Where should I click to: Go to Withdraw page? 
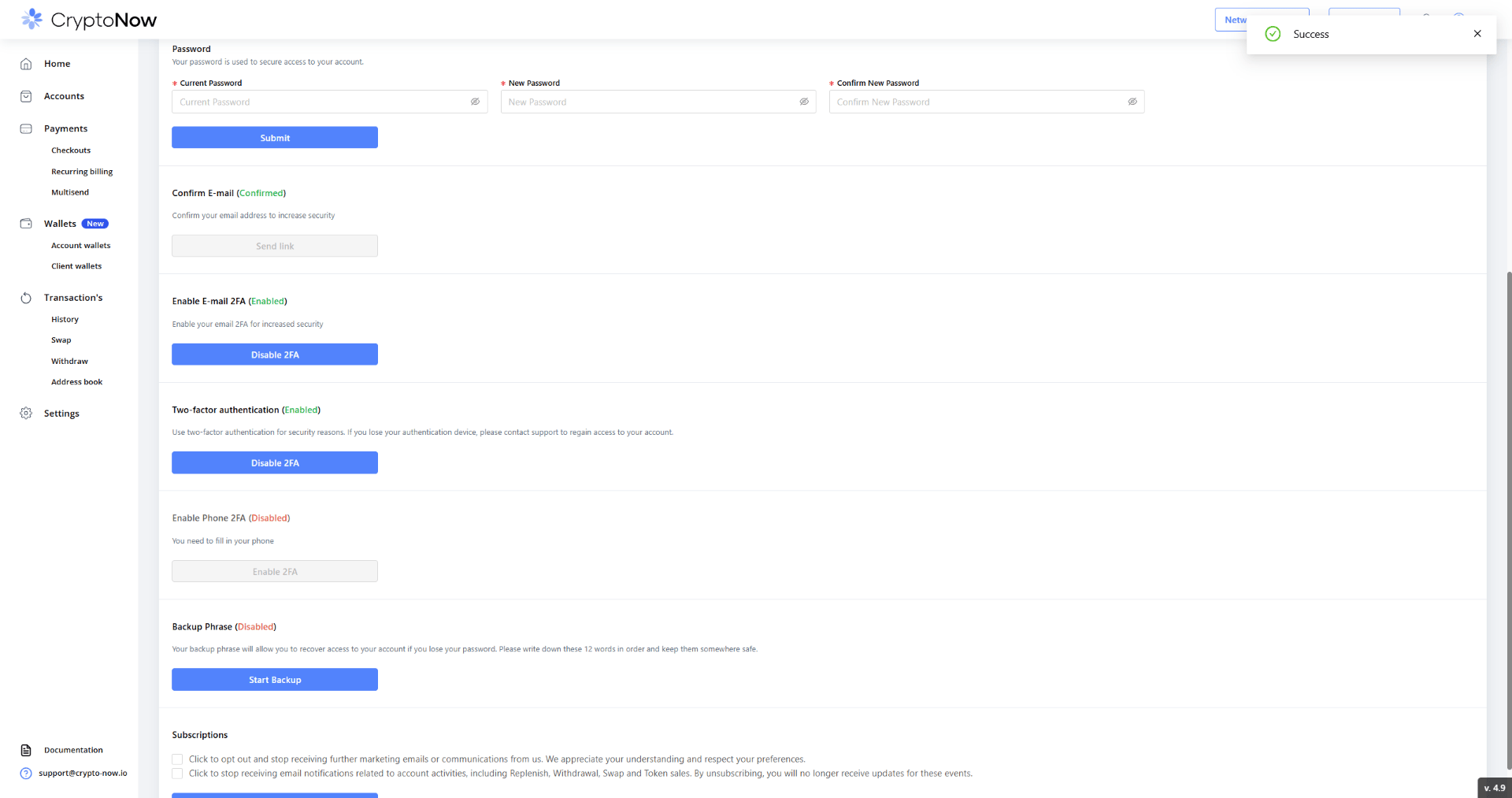(x=69, y=362)
